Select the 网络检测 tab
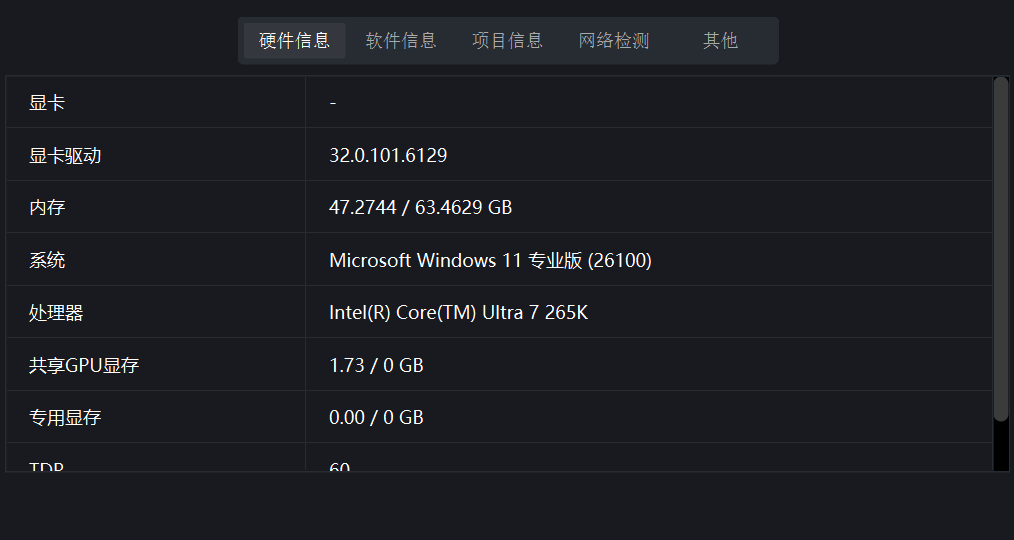The height and width of the screenshot is (540, 1014). pyautogui.click(x=614, y=41)
